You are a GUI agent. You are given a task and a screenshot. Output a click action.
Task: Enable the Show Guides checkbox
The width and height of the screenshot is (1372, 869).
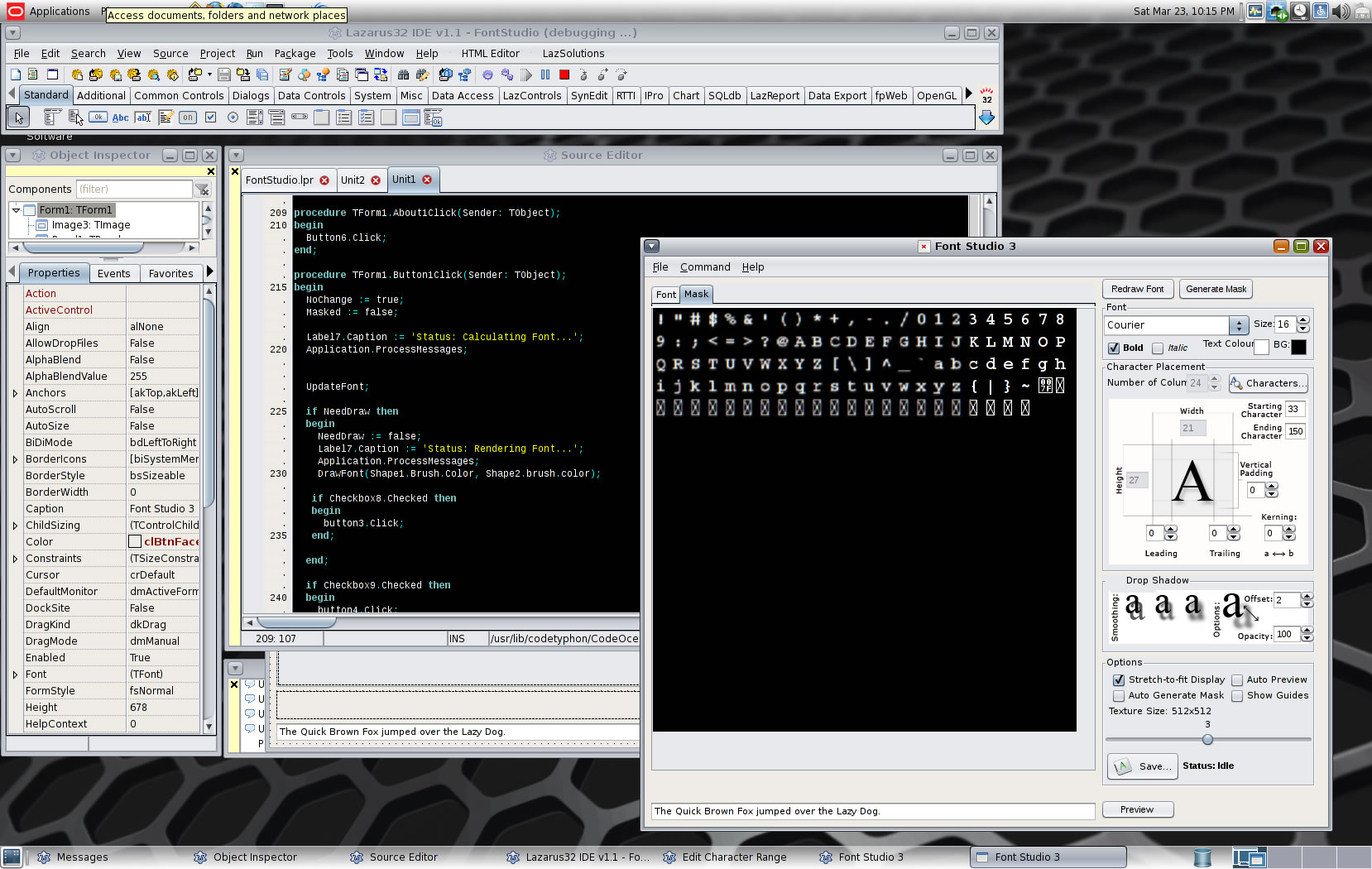coord(1237,696)
